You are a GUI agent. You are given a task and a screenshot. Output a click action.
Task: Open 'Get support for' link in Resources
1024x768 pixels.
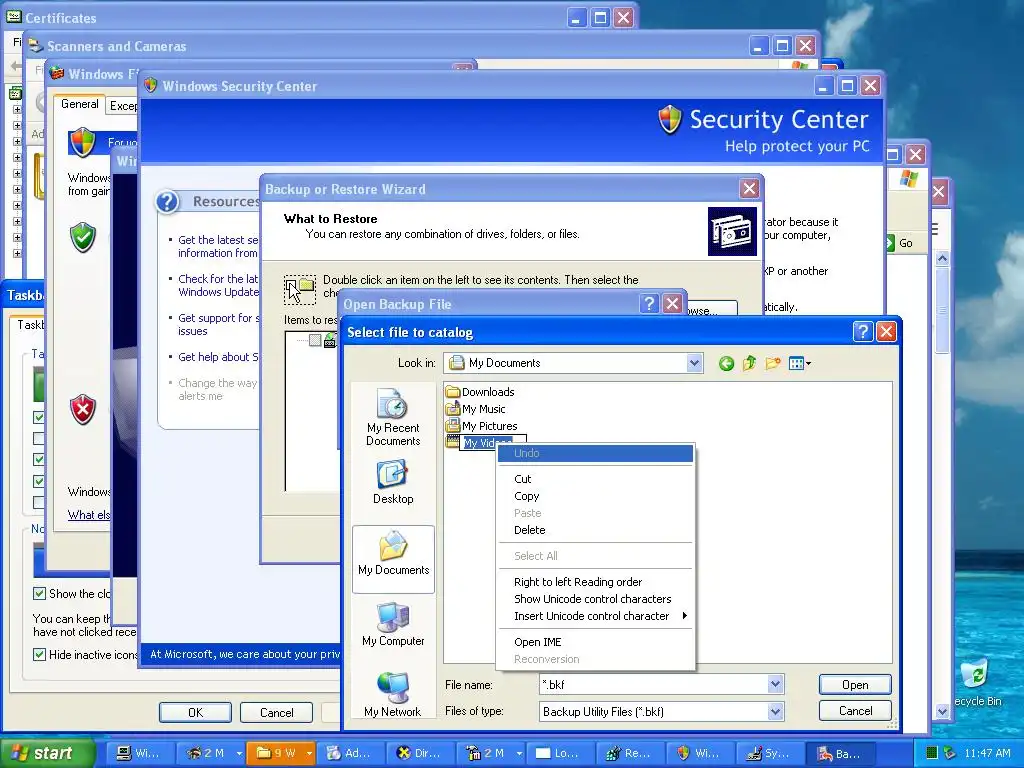point(218,325)
